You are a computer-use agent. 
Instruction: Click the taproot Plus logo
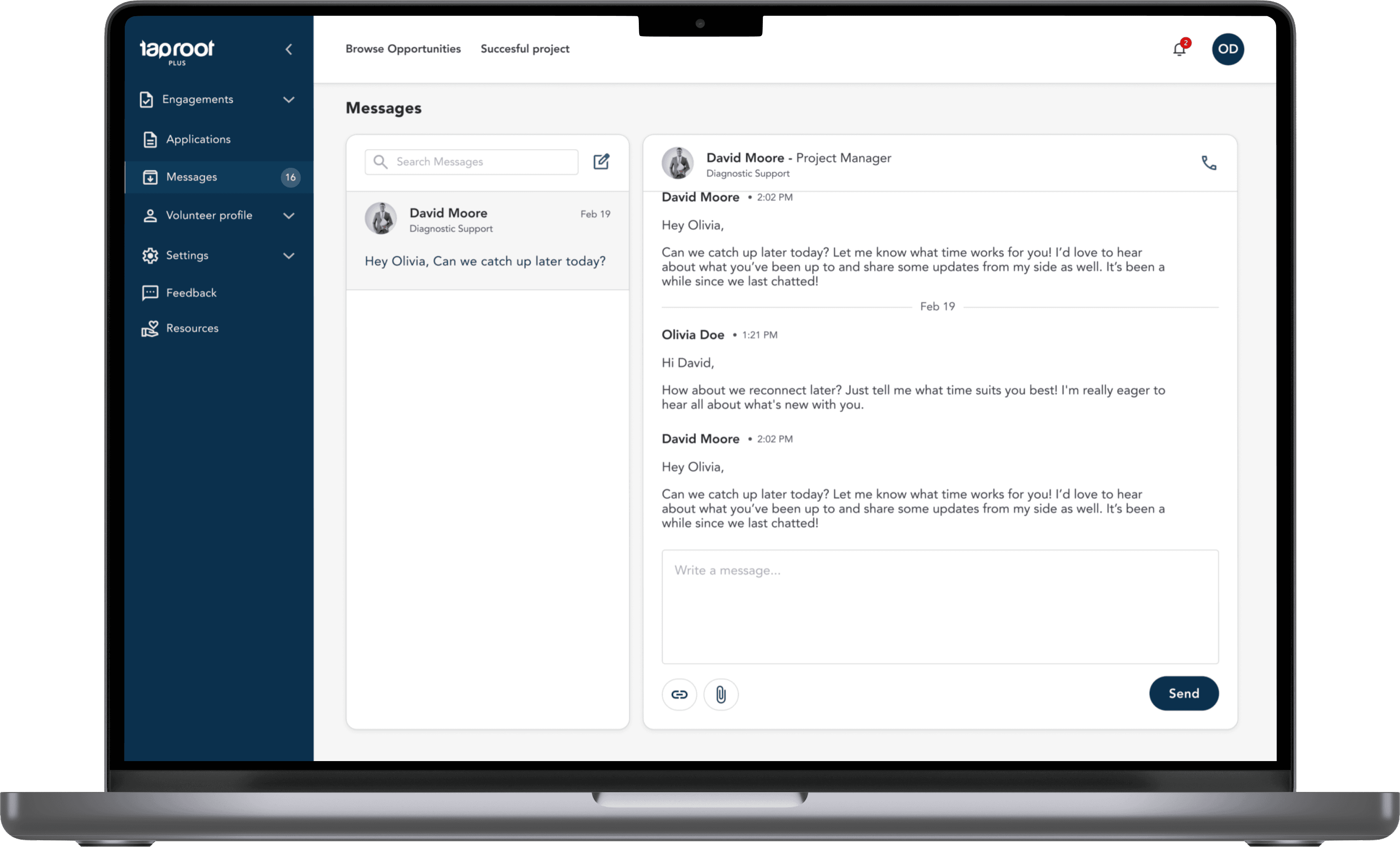(x=177, y=52)
